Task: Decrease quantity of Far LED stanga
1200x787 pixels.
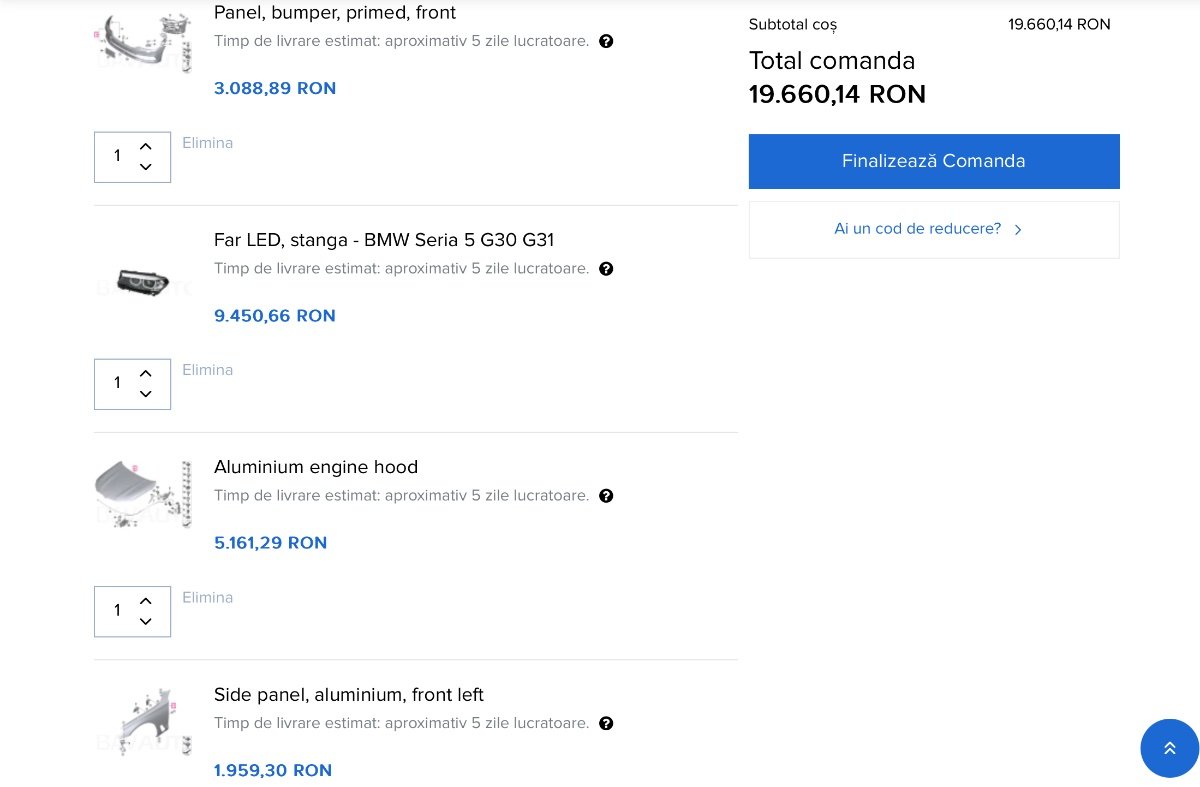Action: (146, 394)
